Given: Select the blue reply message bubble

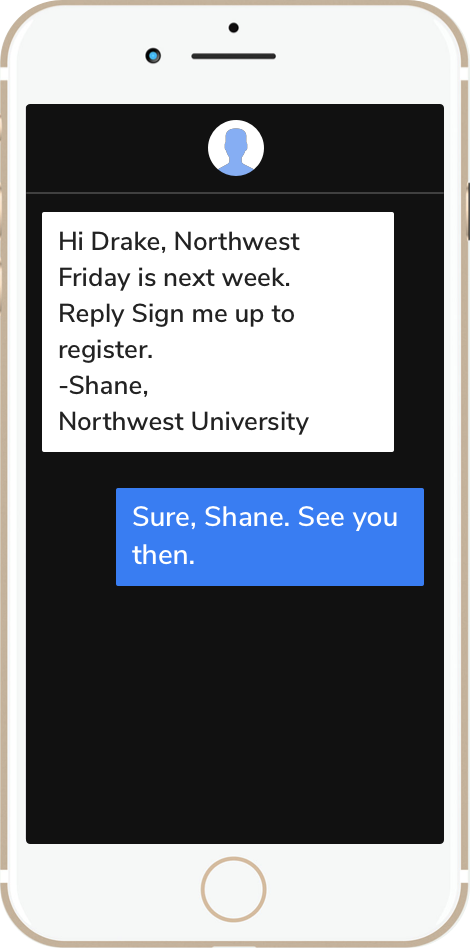Looking at the screenshot, I should click(x=270, y=537).
